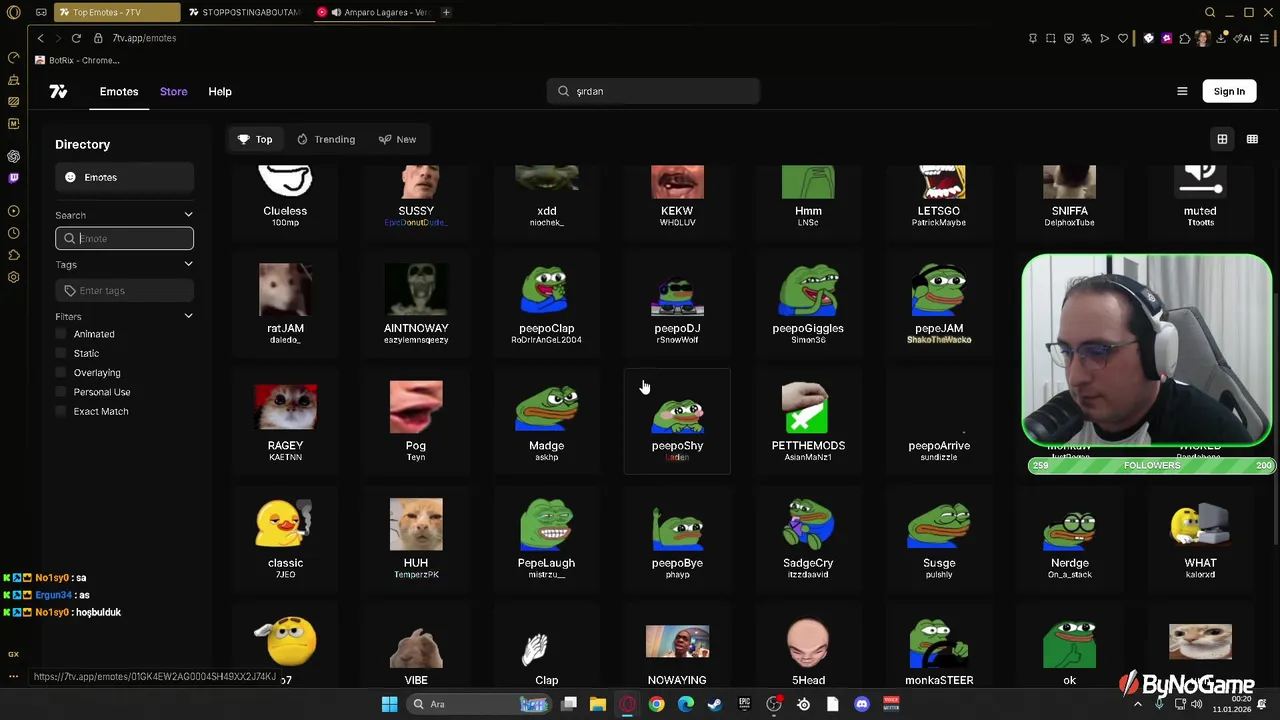Switch to large grid view icon
Image resolution: width=1280 pixels, height=720 pixels.
[1222, 139]
